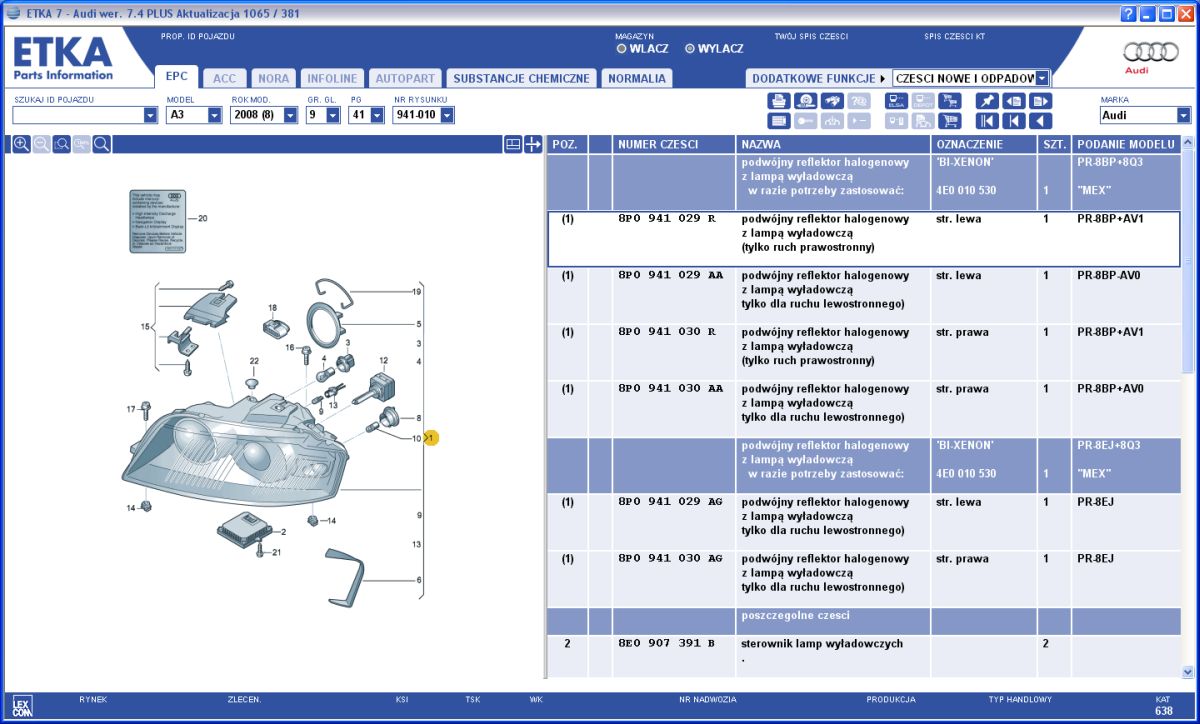Switch to the EPC tab
The image size is (1200, 724).
tap(176, 77)
